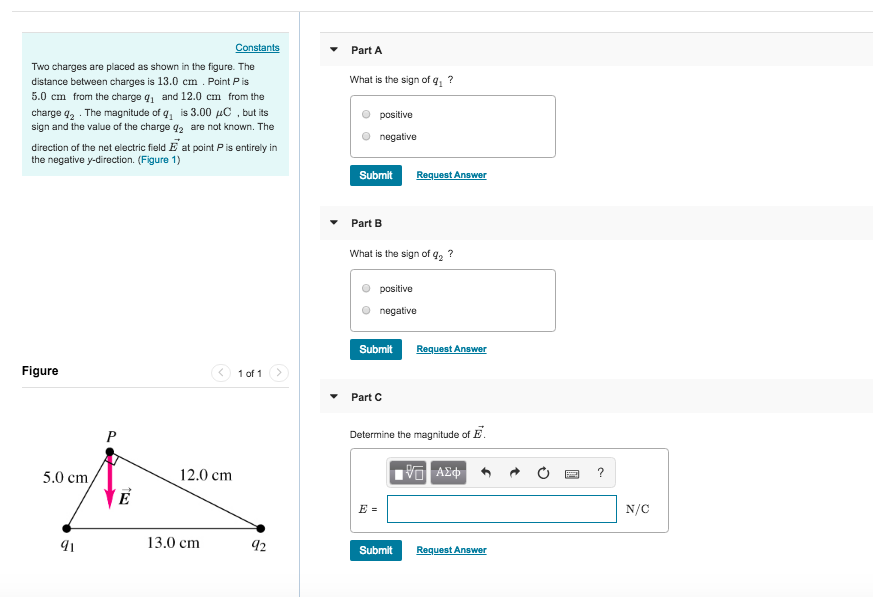873x597 pixels.
Task: Go to previous figure arrow
Action: tap(221, 373)
